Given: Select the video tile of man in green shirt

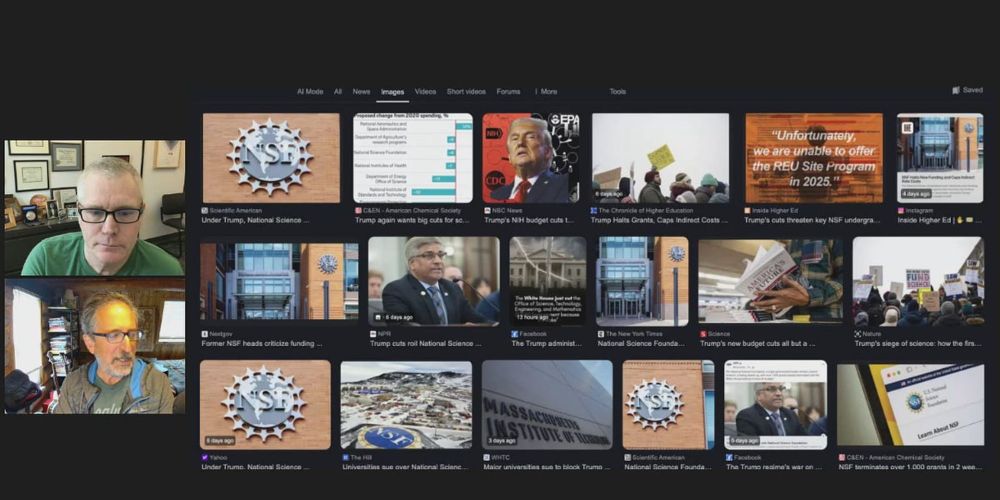Looking at the screenshot, I should tap(95, 208).
